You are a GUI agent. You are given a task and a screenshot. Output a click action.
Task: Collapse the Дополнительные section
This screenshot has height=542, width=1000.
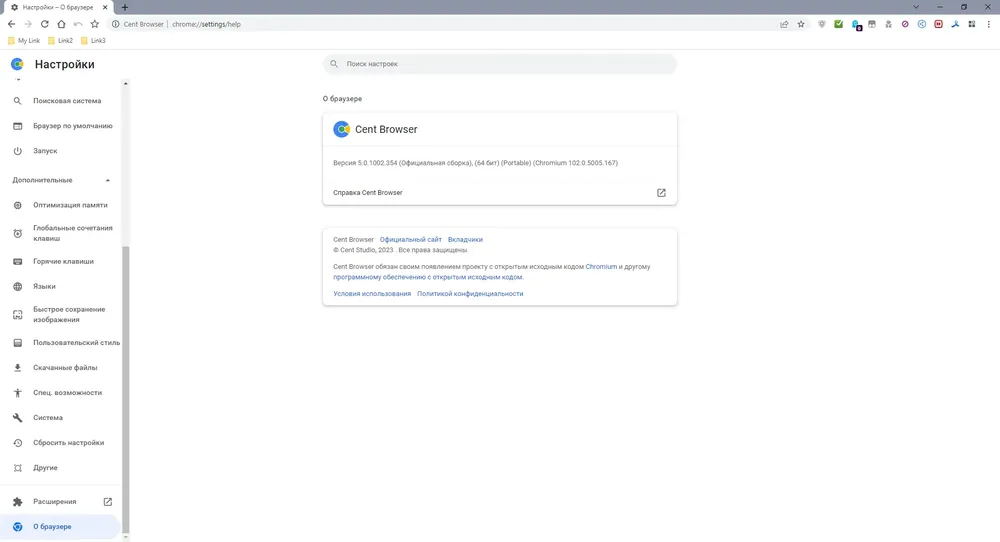108,180
